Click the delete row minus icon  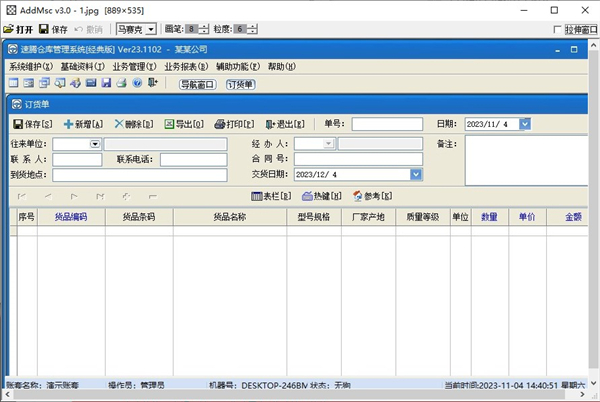click(x=153, y=197)
